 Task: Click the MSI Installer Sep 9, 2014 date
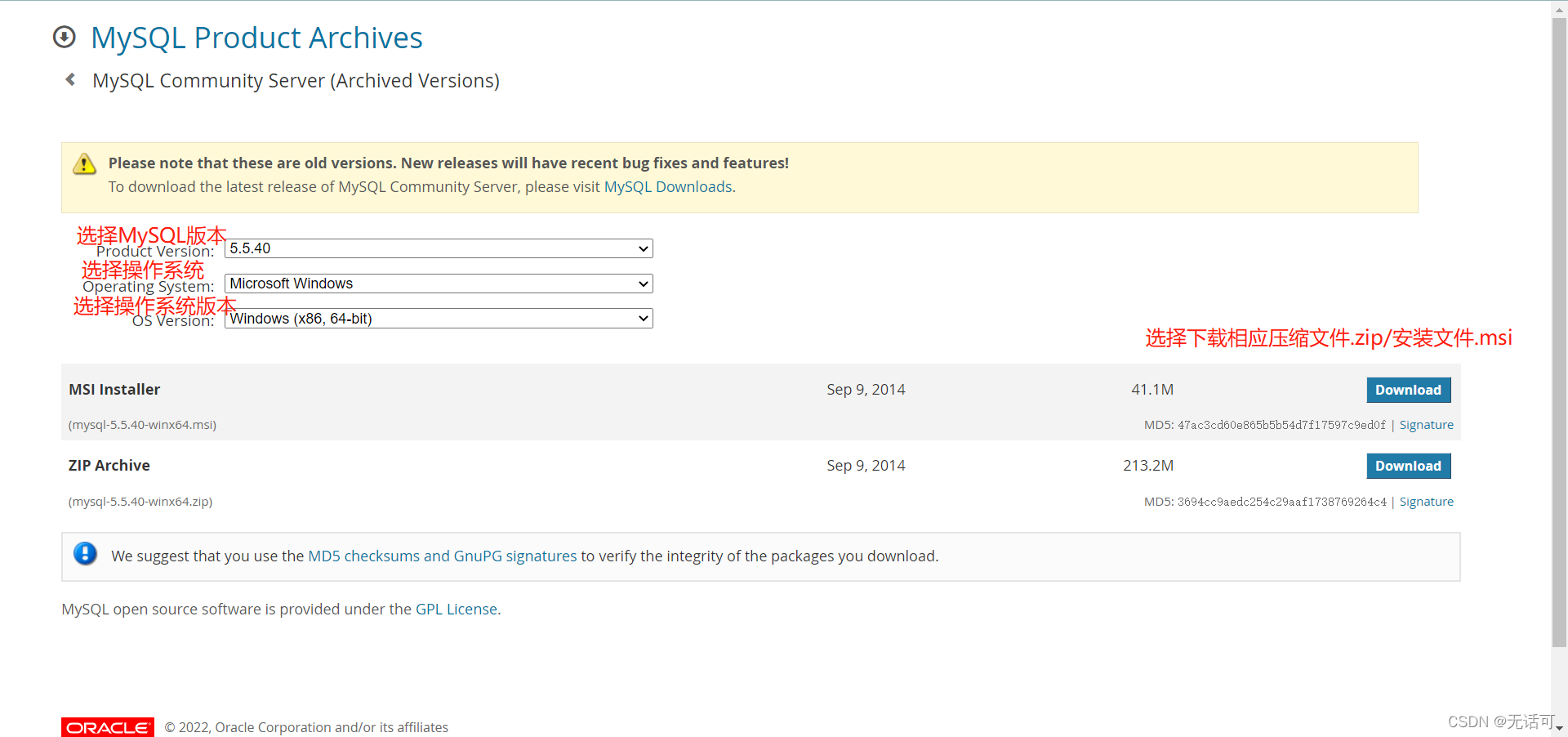pos(866,390)
